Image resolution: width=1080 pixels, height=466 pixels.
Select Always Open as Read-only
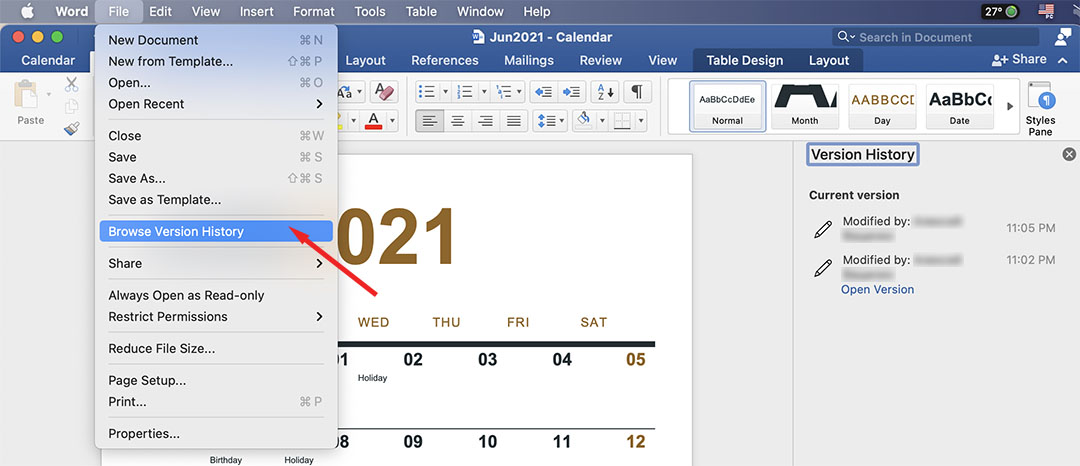(x=216, y=295)
